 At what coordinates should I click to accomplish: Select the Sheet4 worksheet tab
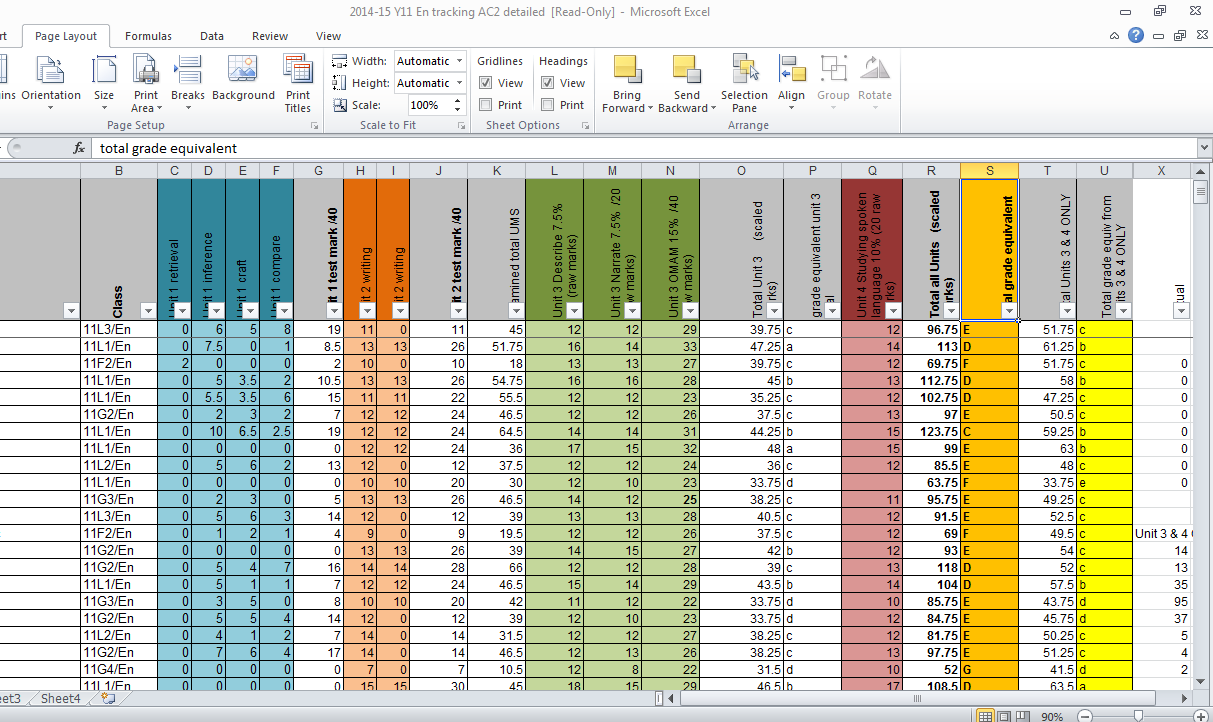[x=60, y=699]
